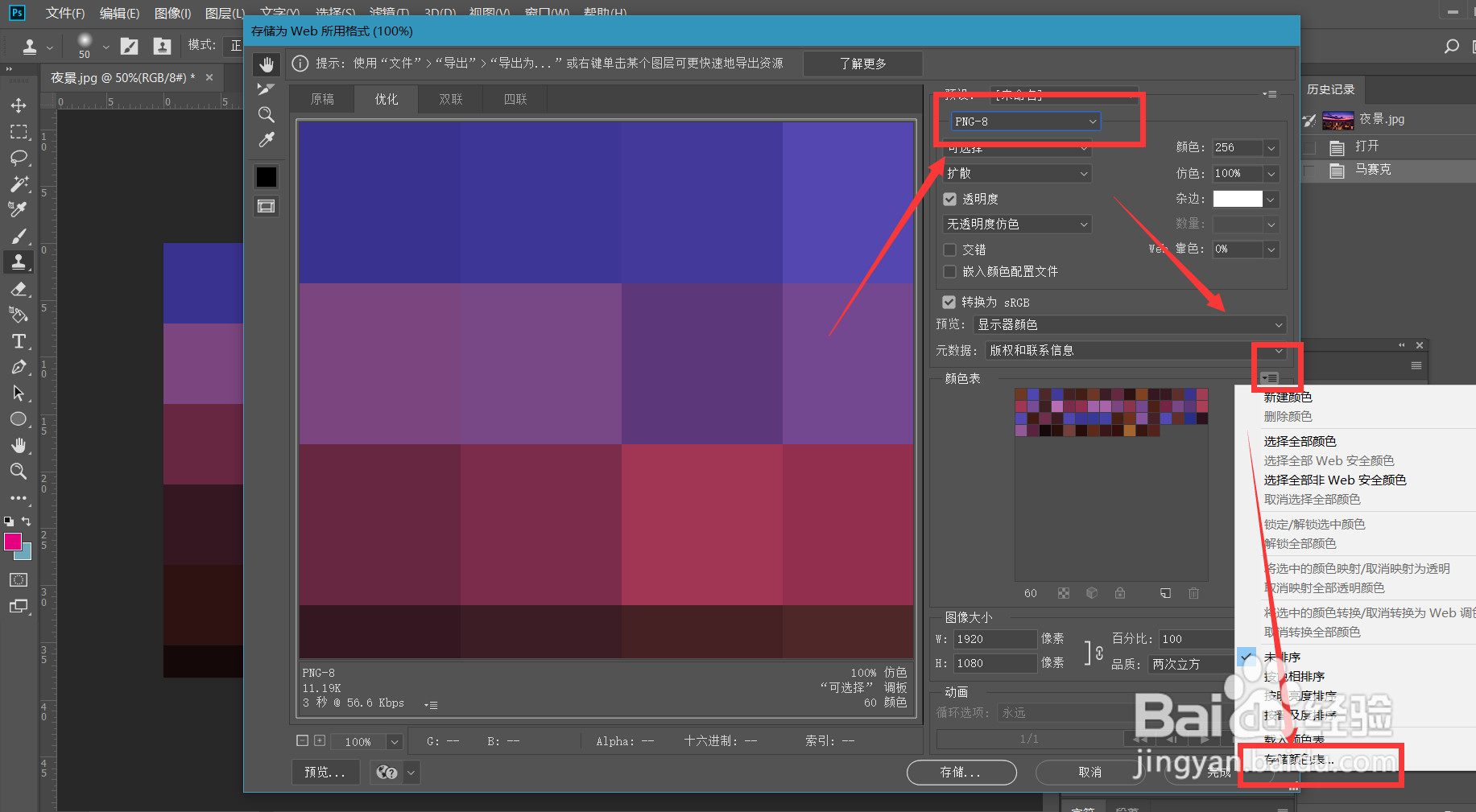Select the Ellipse shape tool
The height and width of the screenshot is (812, 1476).
(19, 419)
